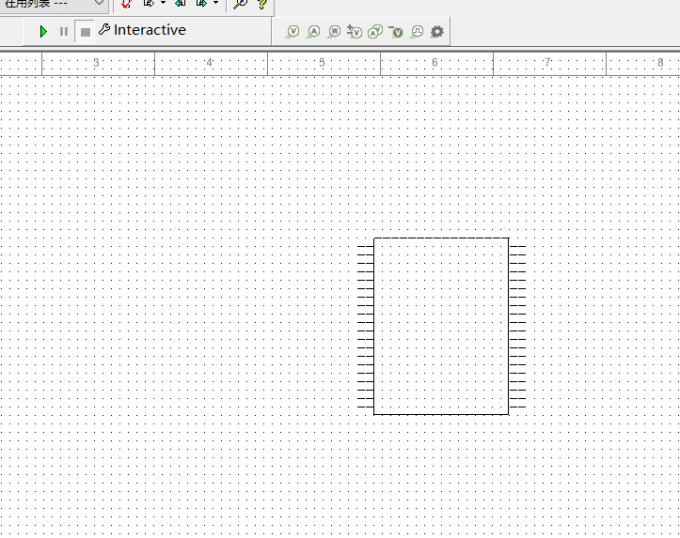Place a voltage and current probe
This screenshot has width=680, height=538.
[375, 32]
